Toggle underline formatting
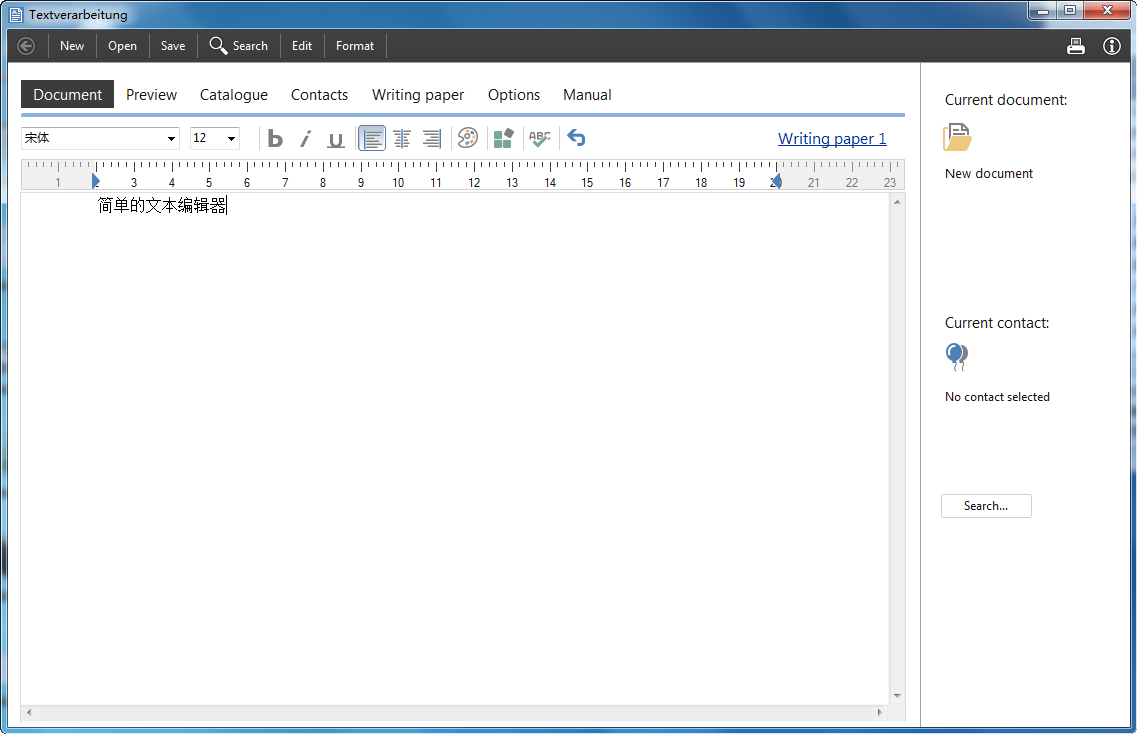1138x735 pixels. pyautogui.click(x=335, y=138)
